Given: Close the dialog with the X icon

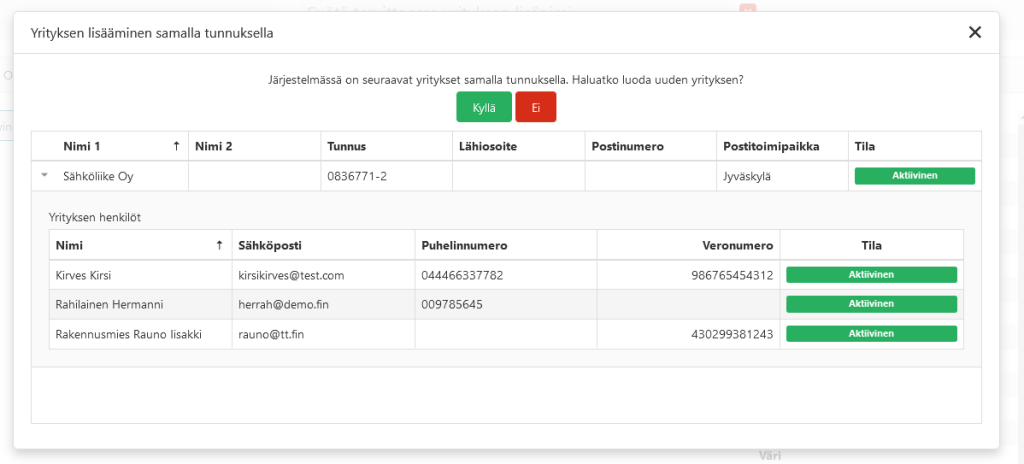Looking at the screenshot, I should coord(975,32).
